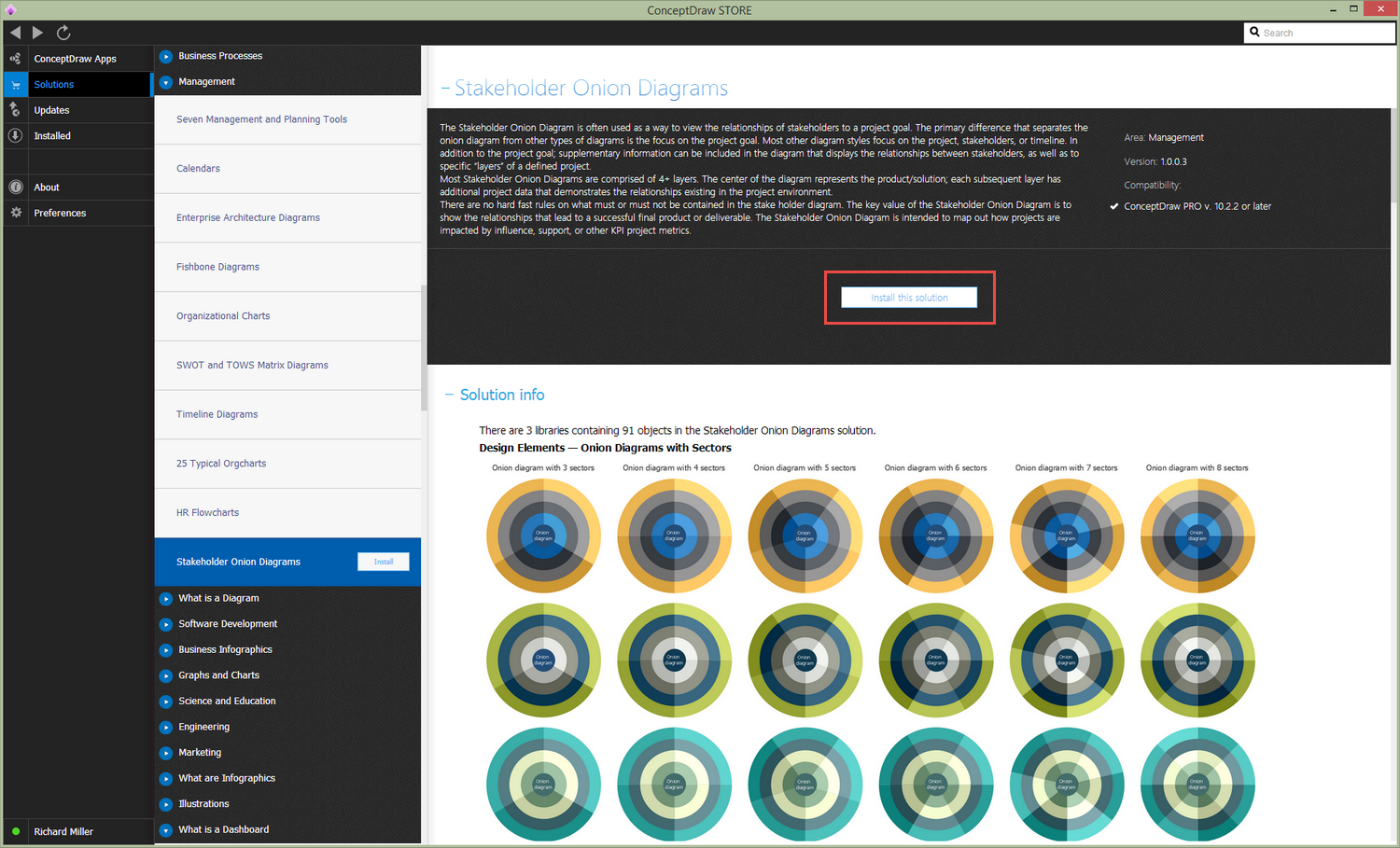The height and width of the screenshot is (848, 1400).
Task: Open the Solutions section in sidebar
Action: 54,84
